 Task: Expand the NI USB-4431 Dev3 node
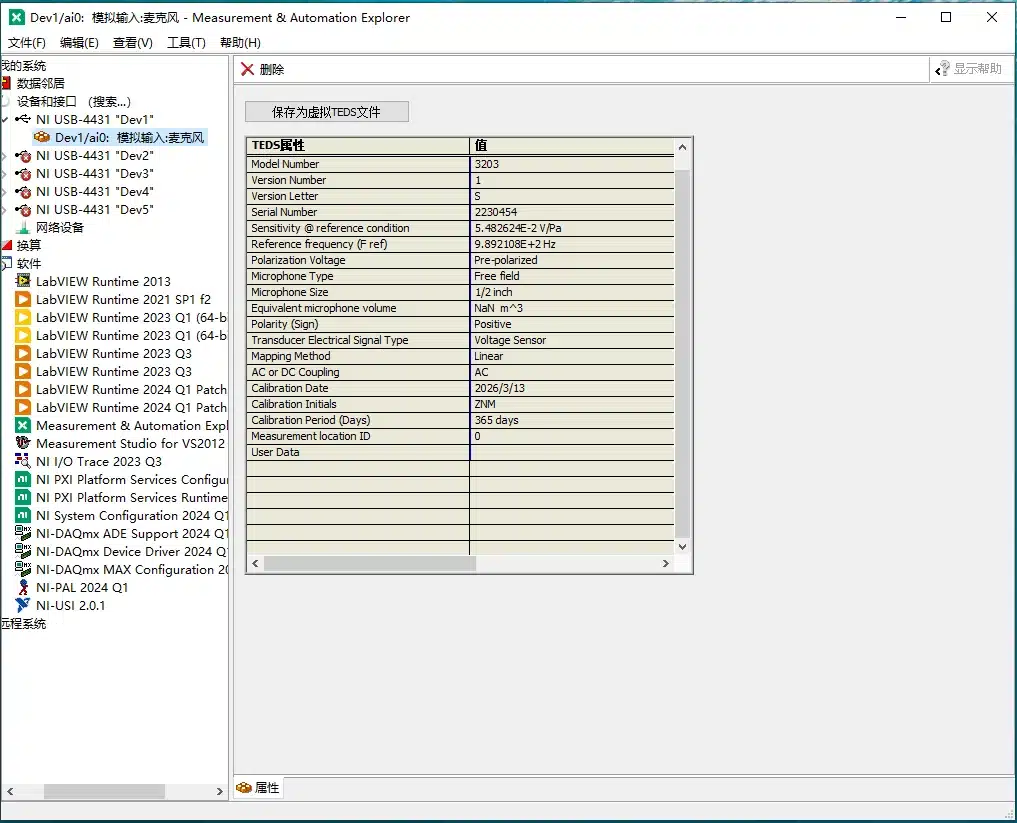coord(5,174)
